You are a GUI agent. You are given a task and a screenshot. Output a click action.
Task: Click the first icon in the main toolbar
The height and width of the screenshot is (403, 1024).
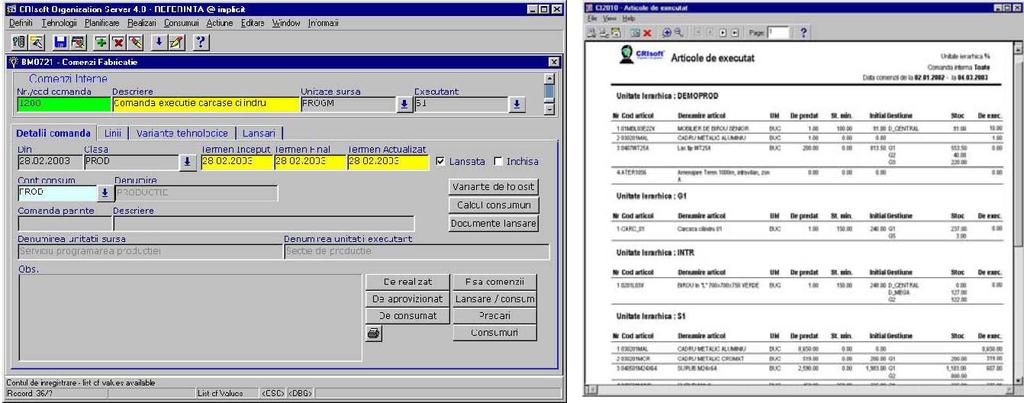point(20,42)
